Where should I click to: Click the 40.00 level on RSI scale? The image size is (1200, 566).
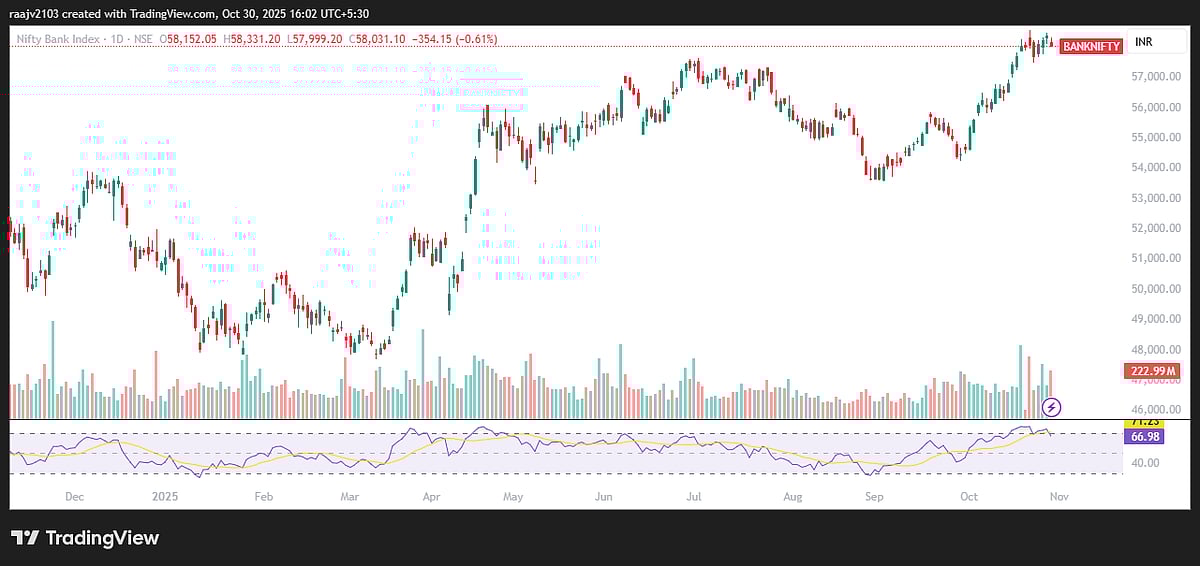[x=1143, y=463]
